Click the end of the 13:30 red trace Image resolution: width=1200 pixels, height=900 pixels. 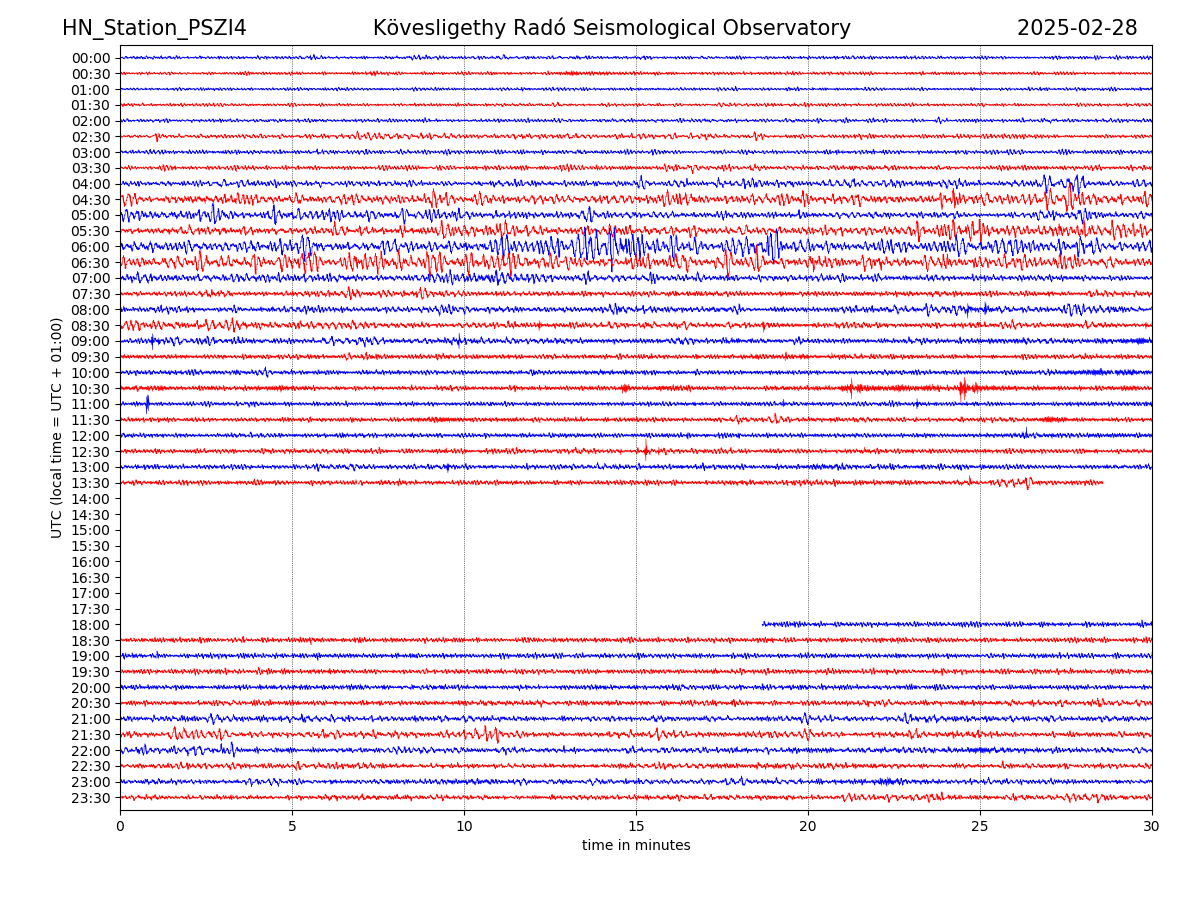1102,483
